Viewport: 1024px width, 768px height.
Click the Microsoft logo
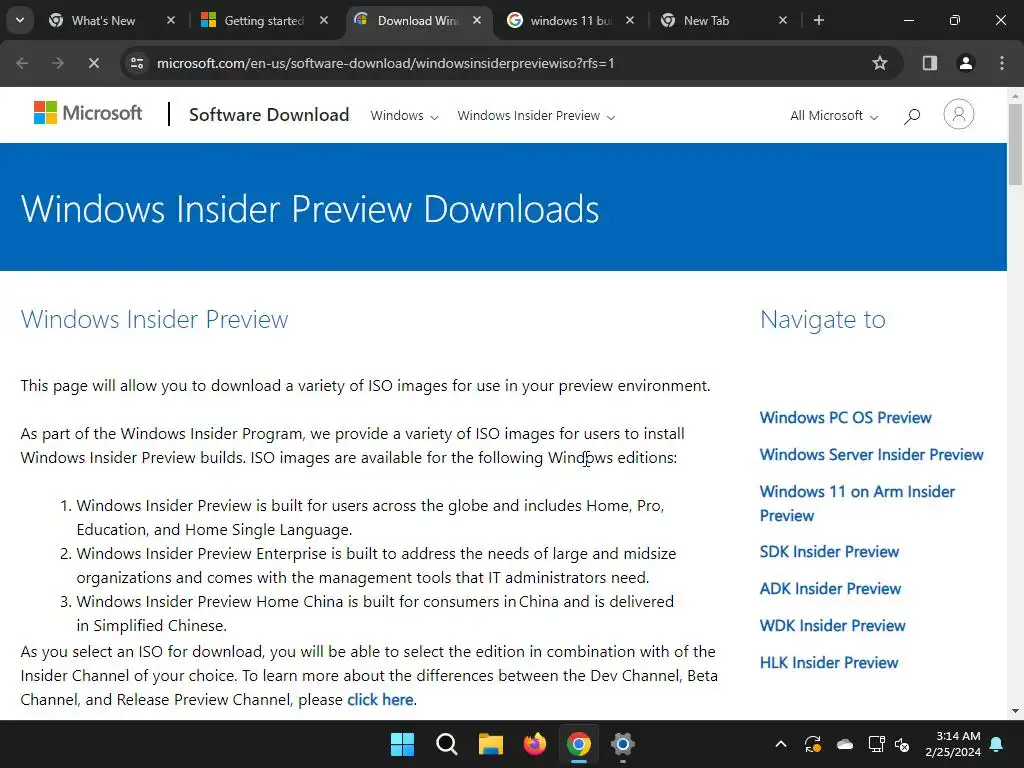88,113
